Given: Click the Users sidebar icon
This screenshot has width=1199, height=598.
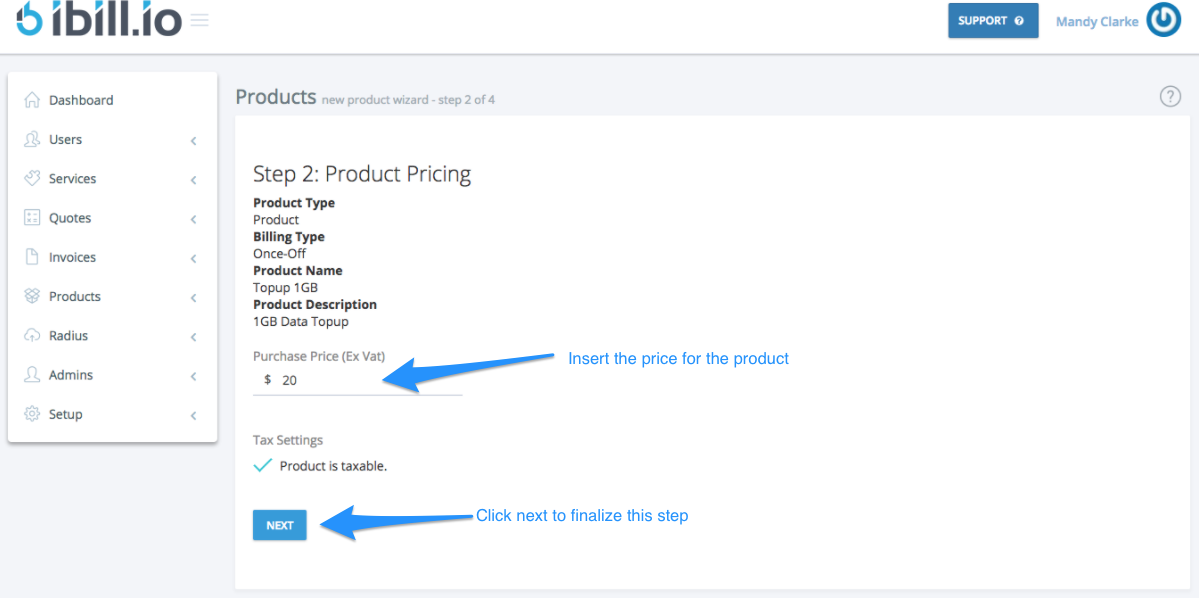Looking at the screenshot, I should (x=29, y=139).
